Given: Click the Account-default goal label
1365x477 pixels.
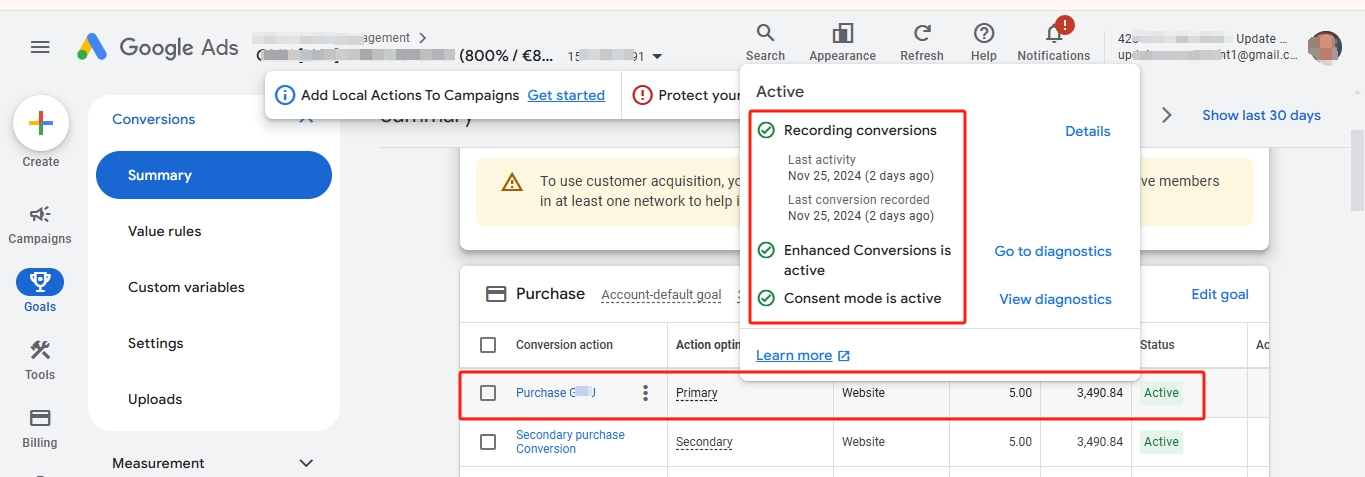Looking at the screenshot, I should (661, 295).
